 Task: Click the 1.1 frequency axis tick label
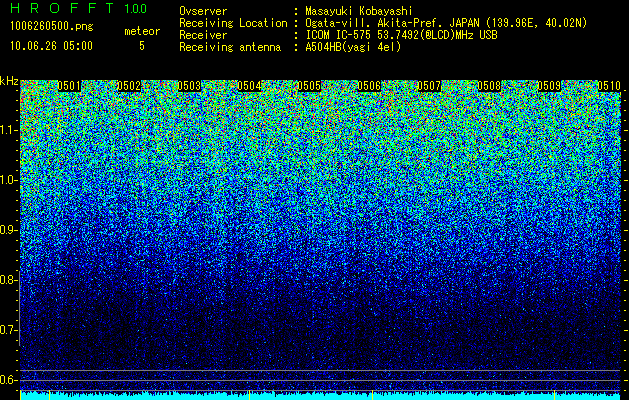click(9, 130)
